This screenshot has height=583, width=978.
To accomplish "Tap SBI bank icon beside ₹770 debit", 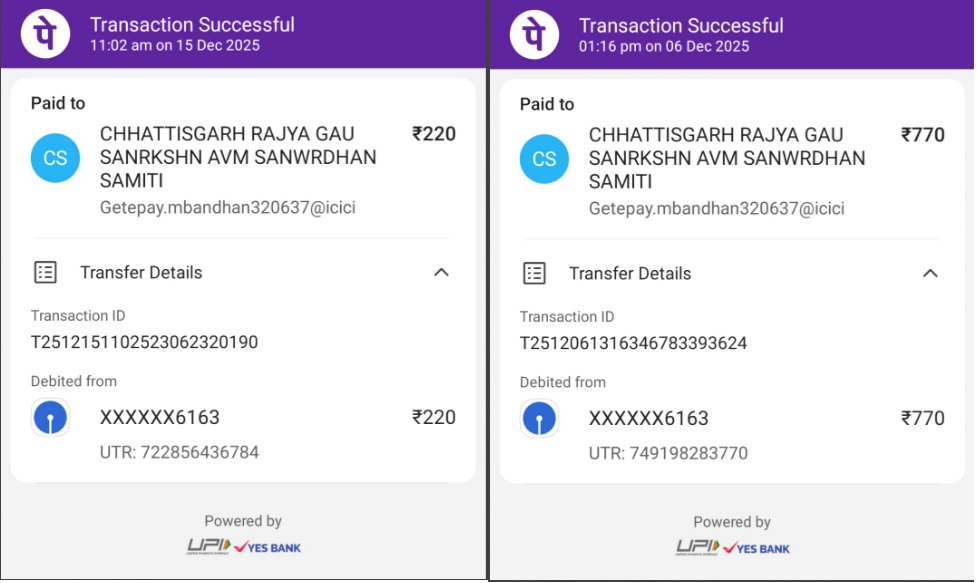I will point(539,419).
